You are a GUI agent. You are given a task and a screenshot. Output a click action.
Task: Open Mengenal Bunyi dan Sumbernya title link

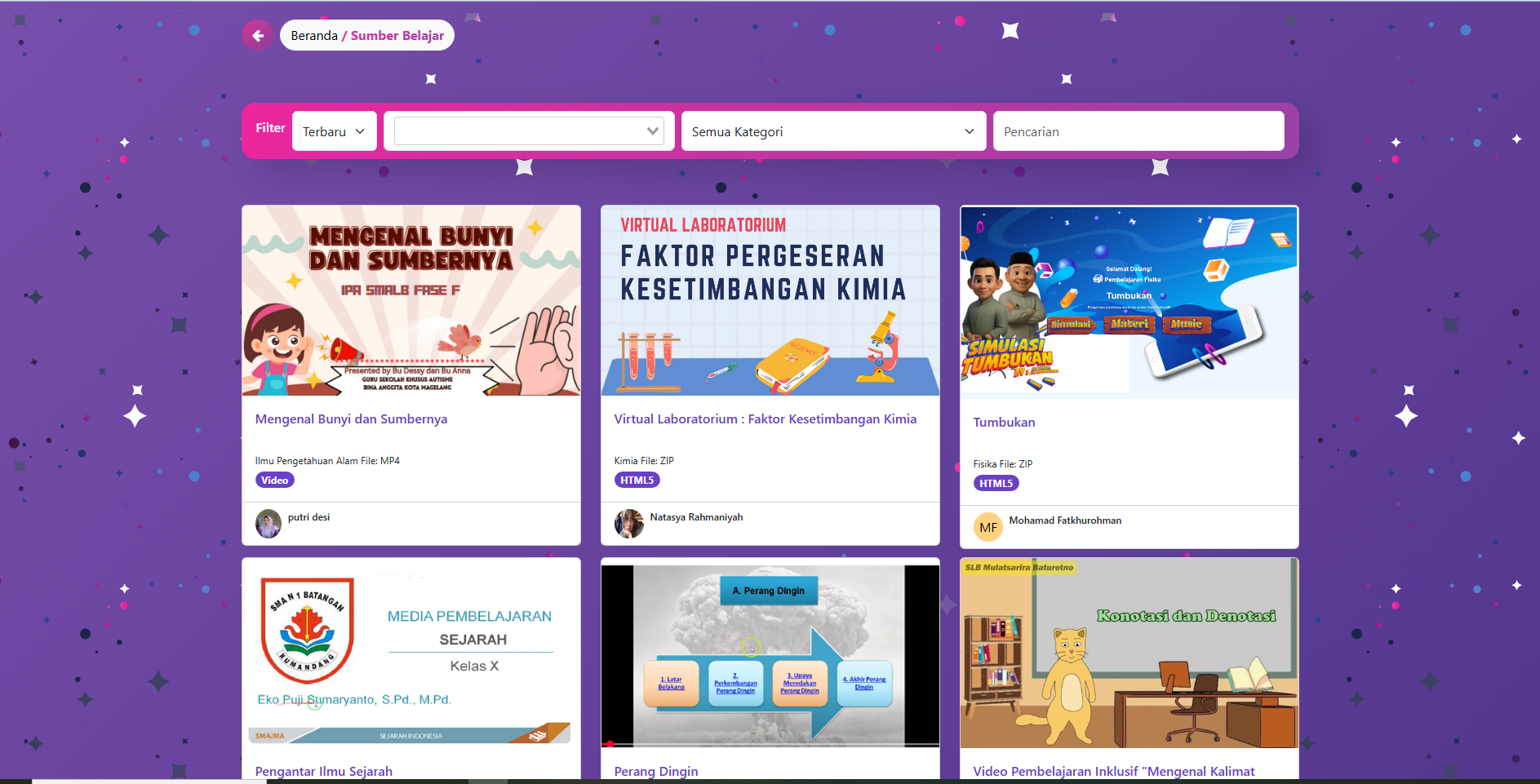pos(352,419)
